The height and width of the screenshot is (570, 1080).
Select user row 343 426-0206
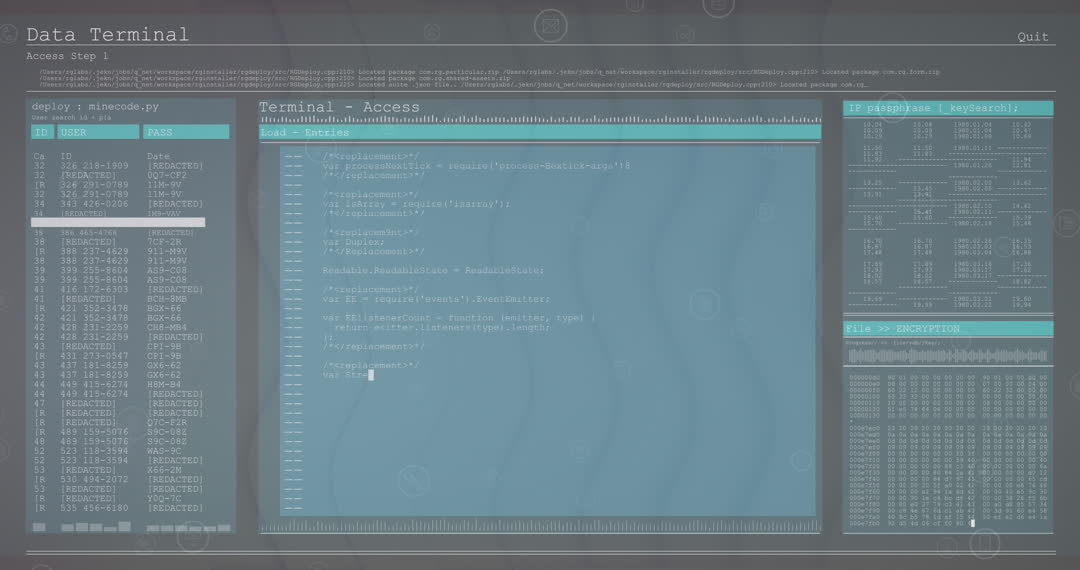(x=94, y=204)
